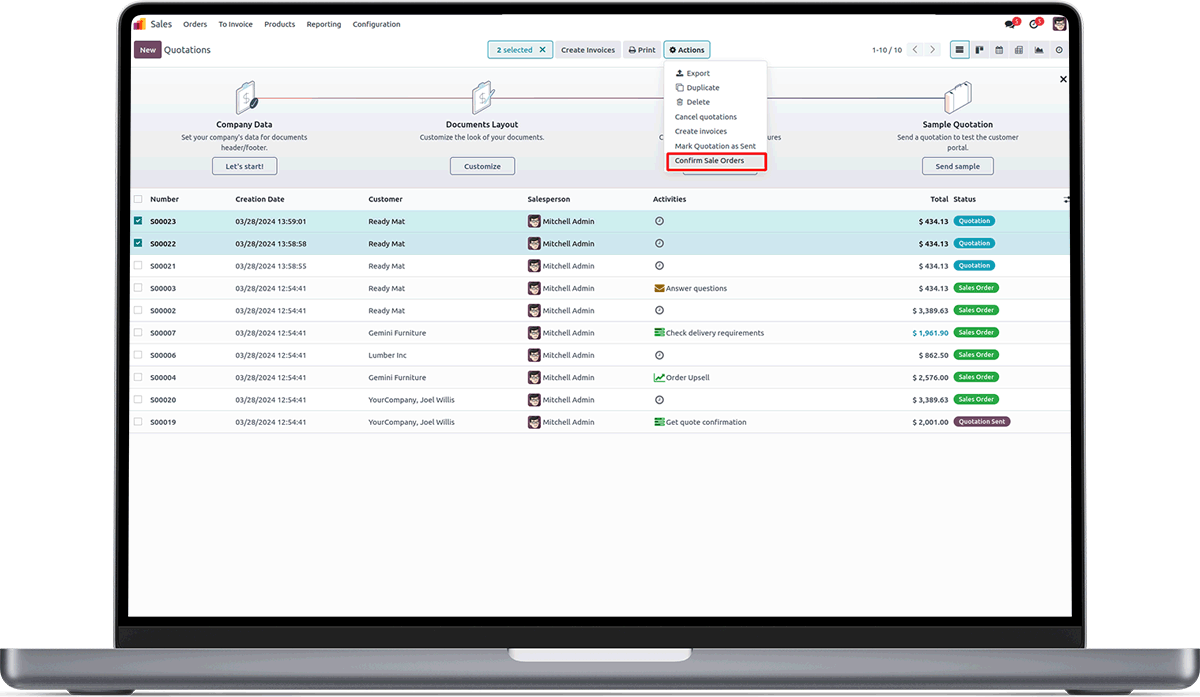Switch to kanban view
The width and height of the screenshot is (1200, 697).
980,50
